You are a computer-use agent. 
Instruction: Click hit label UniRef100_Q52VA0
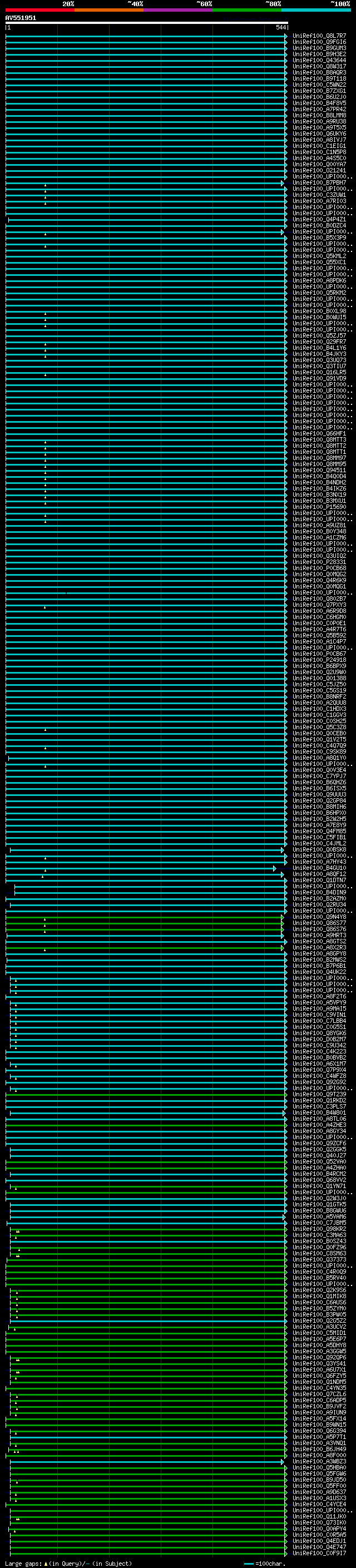point(319,1161)
